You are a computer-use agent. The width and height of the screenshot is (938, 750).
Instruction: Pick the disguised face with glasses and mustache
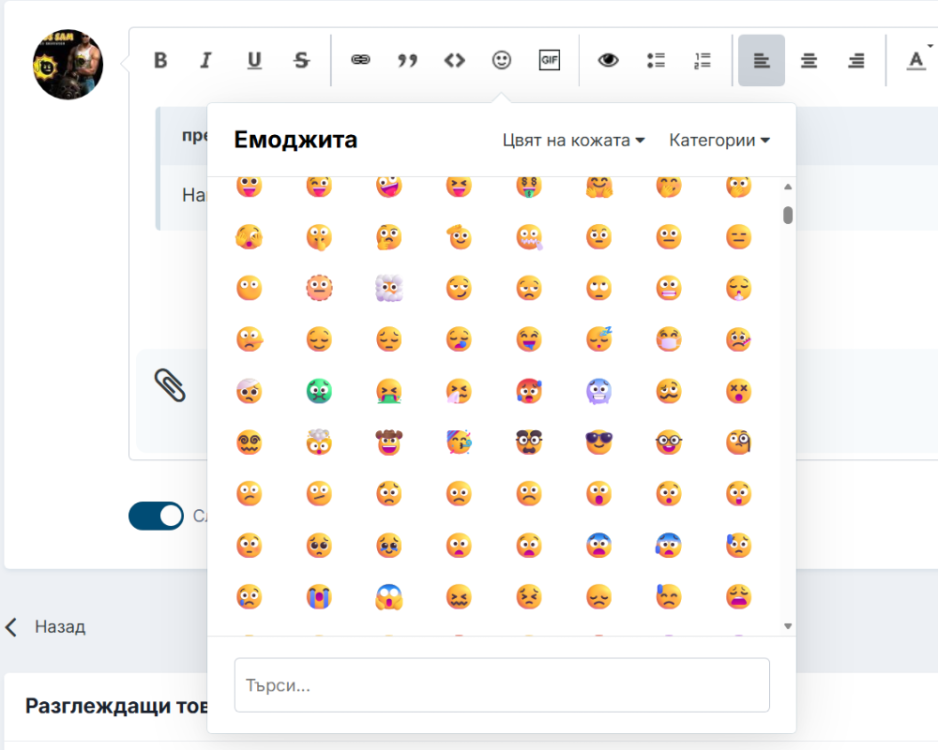click(529, 443)
